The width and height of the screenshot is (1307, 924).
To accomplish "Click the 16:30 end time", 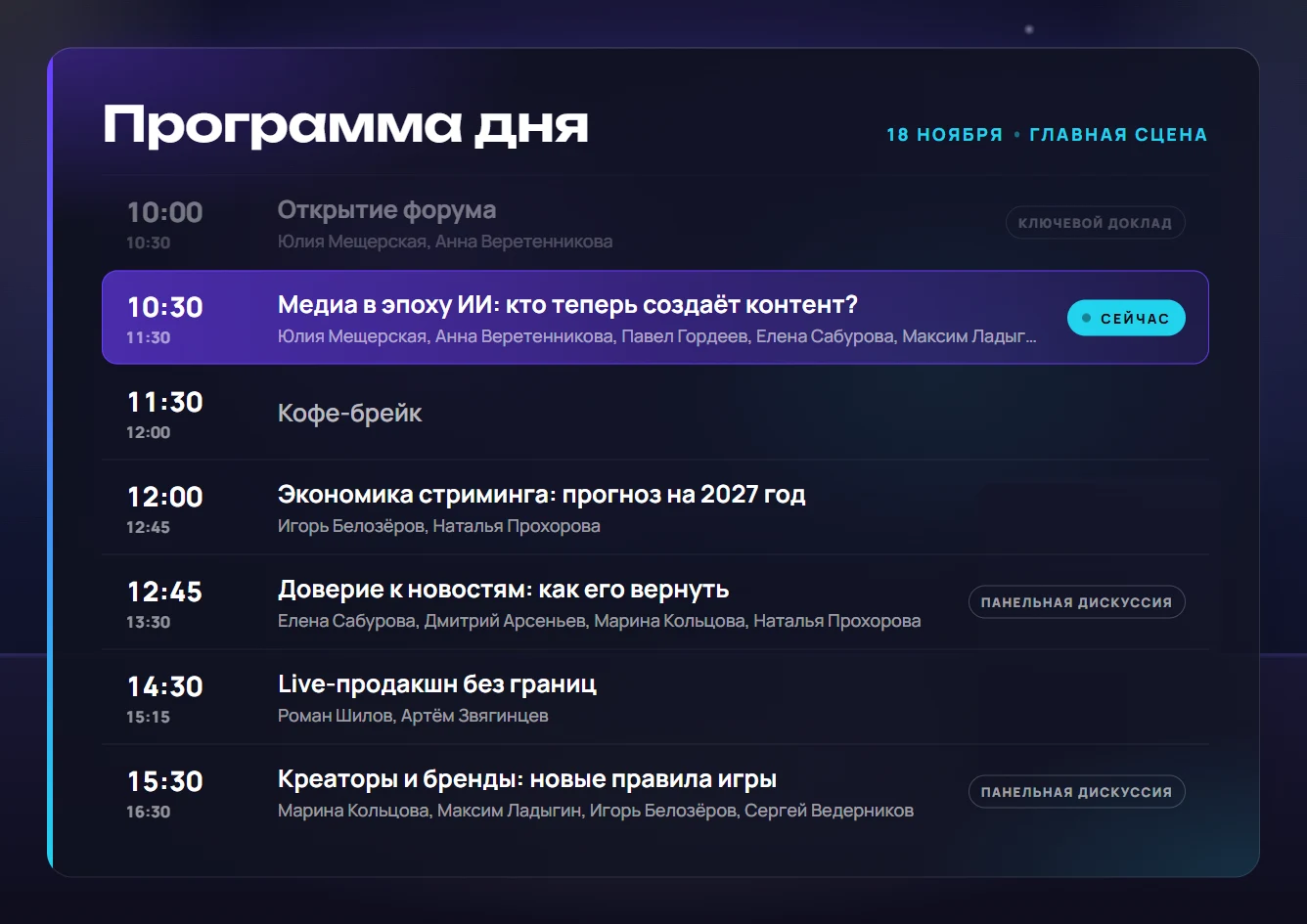I will [148, 812].
